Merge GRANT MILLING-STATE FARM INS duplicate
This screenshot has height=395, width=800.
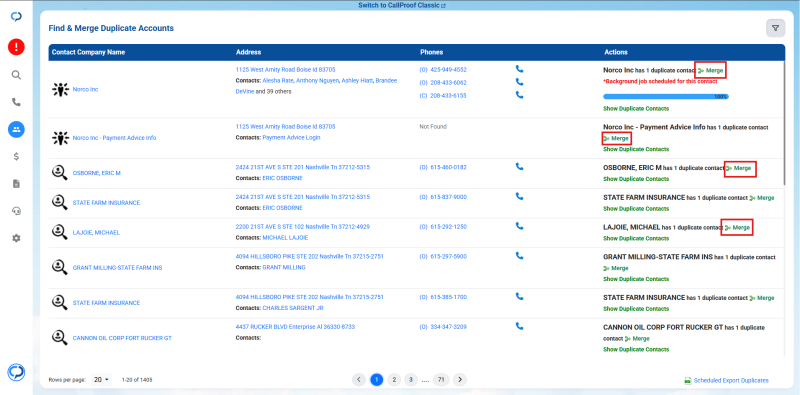pyautogui.click(x=616, y=268)
